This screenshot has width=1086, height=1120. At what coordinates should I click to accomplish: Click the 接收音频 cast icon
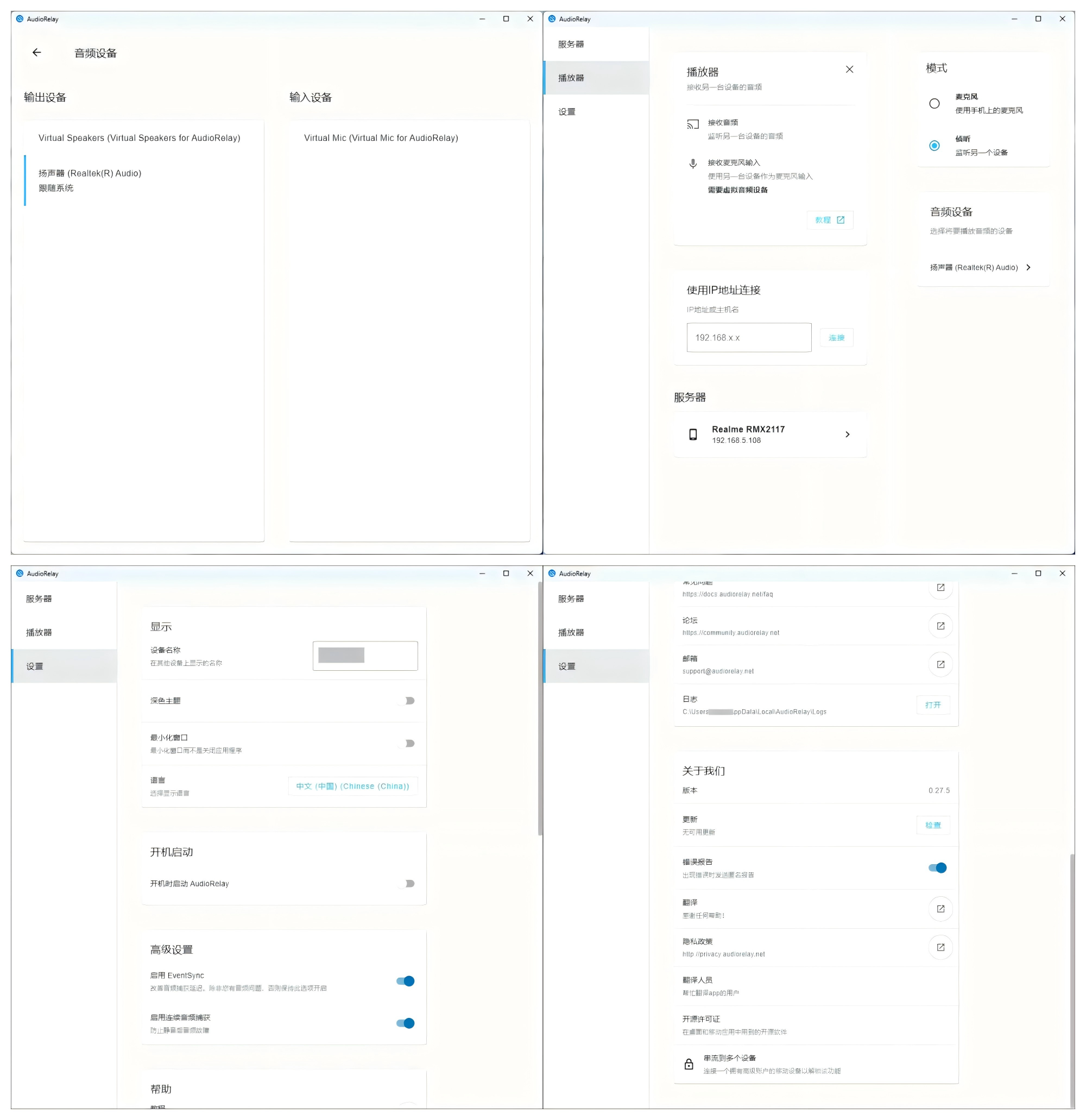click(692, 124)
